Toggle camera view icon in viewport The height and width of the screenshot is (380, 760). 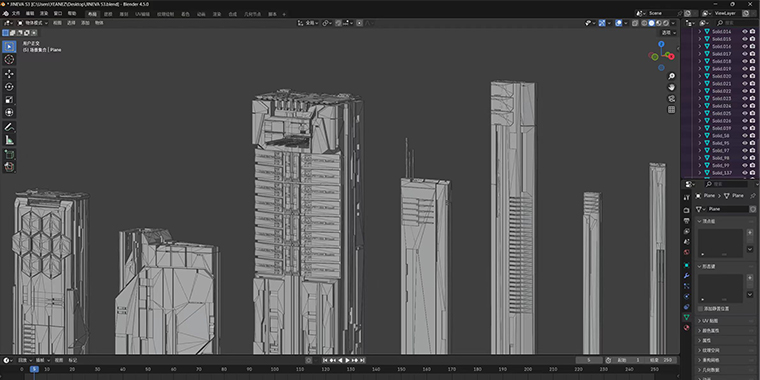pyautogui.click(x=671, y=98)
